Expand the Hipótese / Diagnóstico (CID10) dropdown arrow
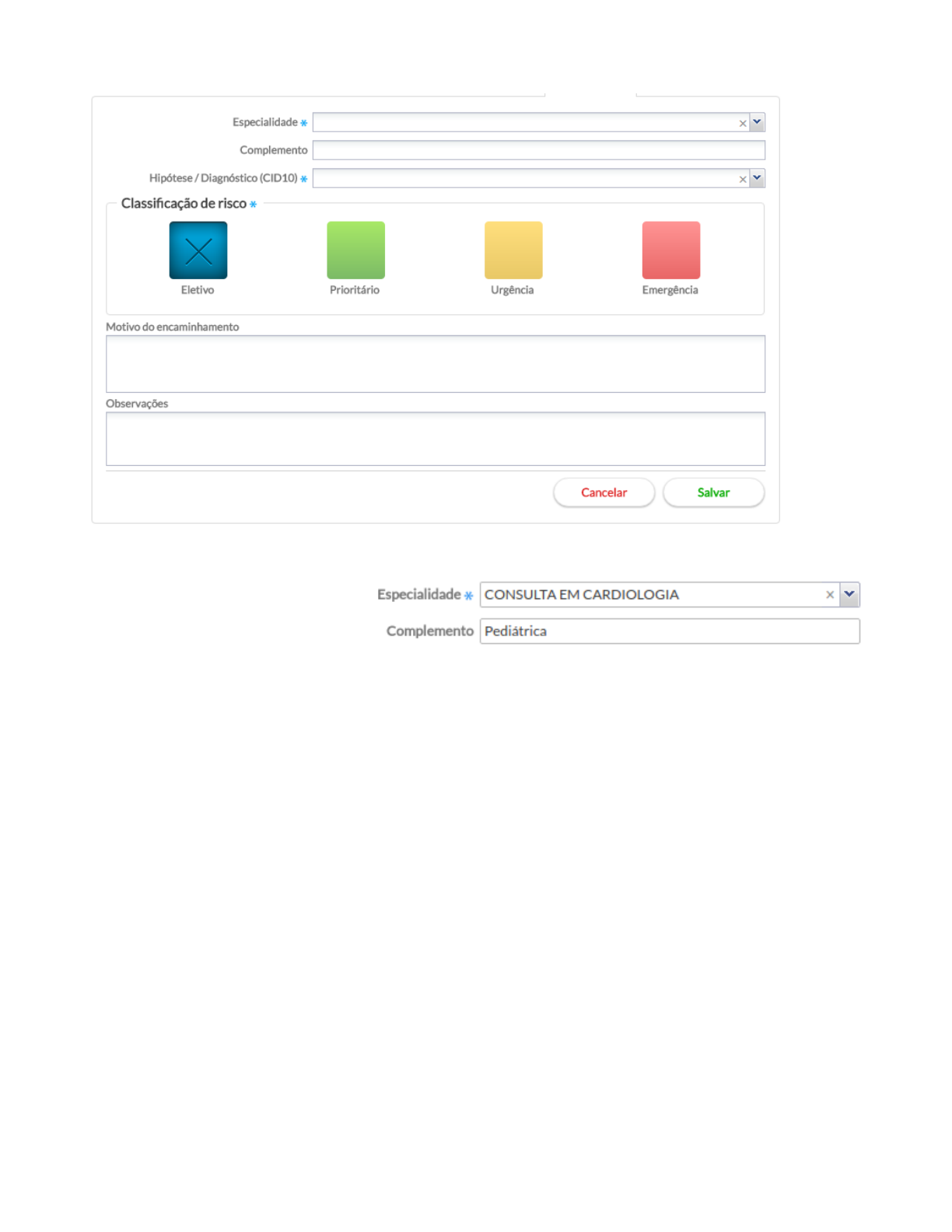The width and height of the screenshot is (952, 1232). [x=758, y=178]
